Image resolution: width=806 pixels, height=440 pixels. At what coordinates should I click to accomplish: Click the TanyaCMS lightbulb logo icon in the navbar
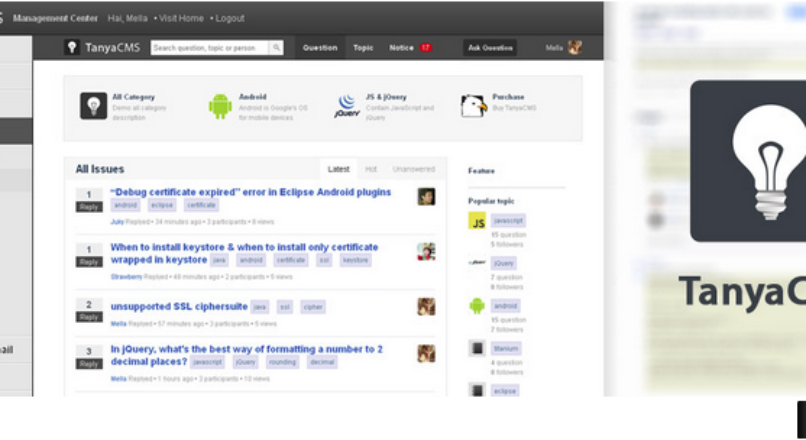(x=71, y=48)
